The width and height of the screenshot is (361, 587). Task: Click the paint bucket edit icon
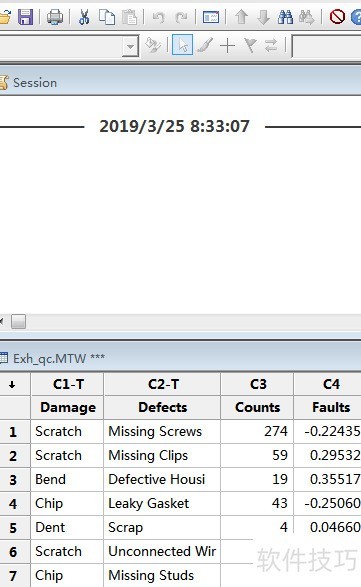tap(153, 45)
